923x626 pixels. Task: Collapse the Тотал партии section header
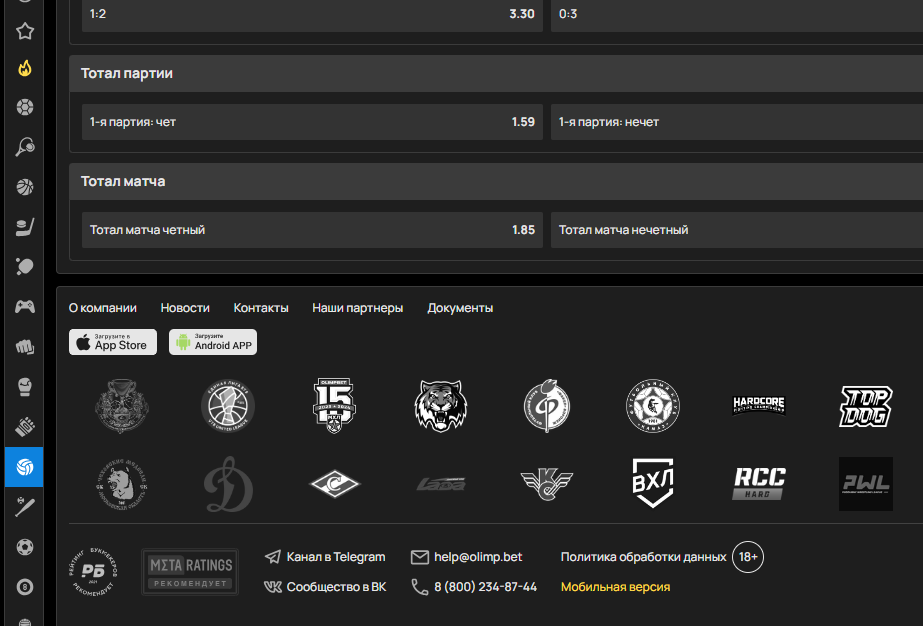496,74
